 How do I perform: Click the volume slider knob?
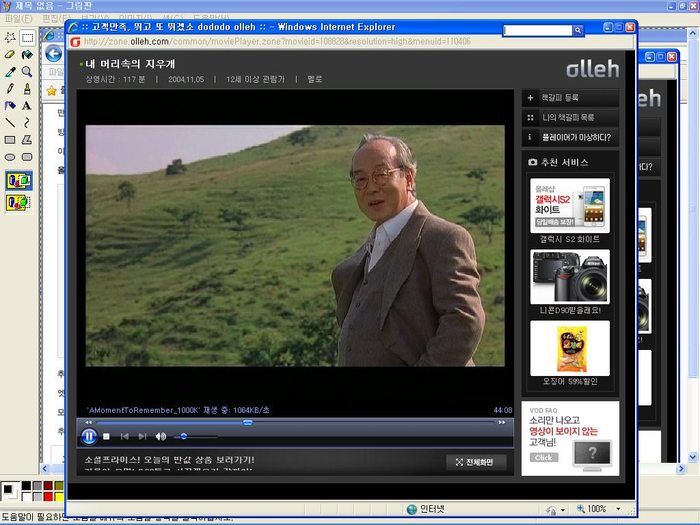(183, 436)
